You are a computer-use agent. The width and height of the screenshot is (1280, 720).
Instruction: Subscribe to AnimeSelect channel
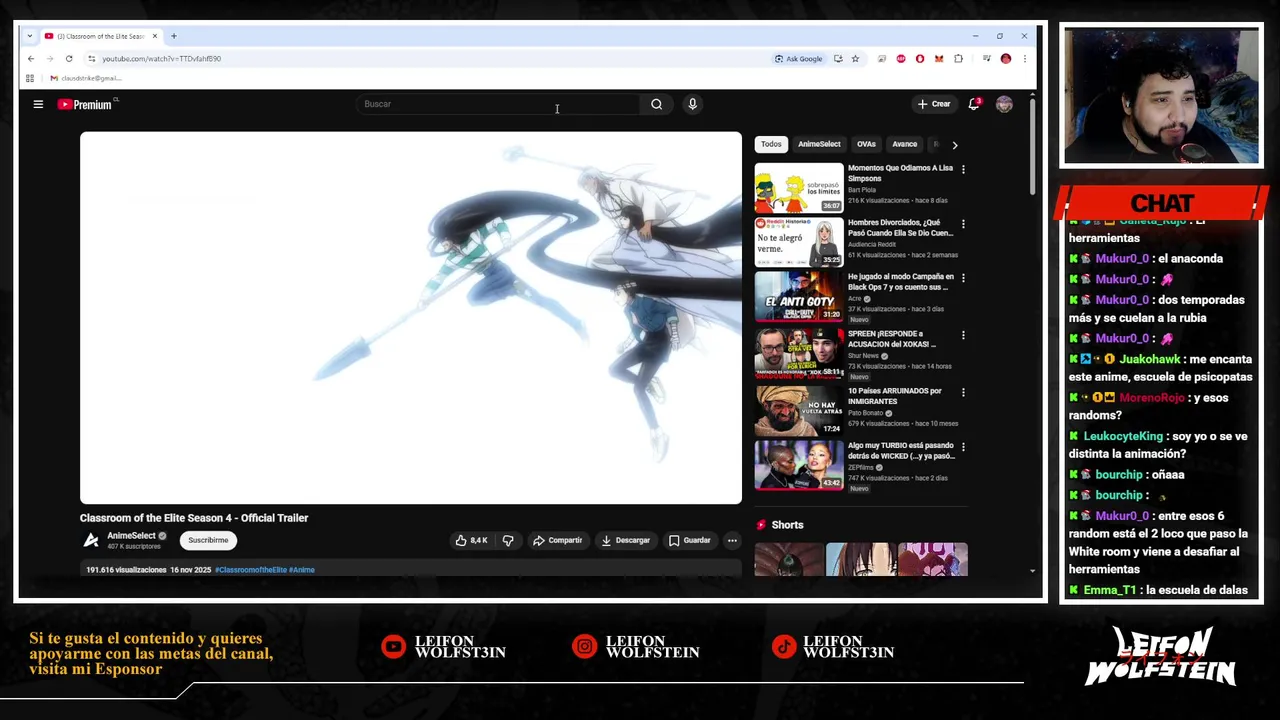[208, 540]
